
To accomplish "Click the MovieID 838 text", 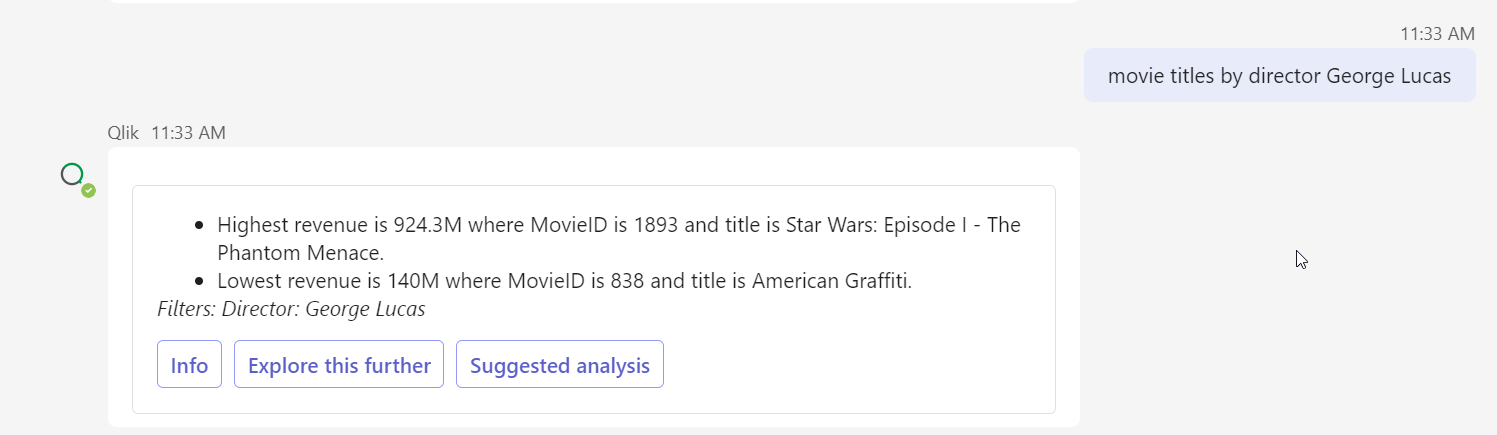I will (x=573, y=281).
